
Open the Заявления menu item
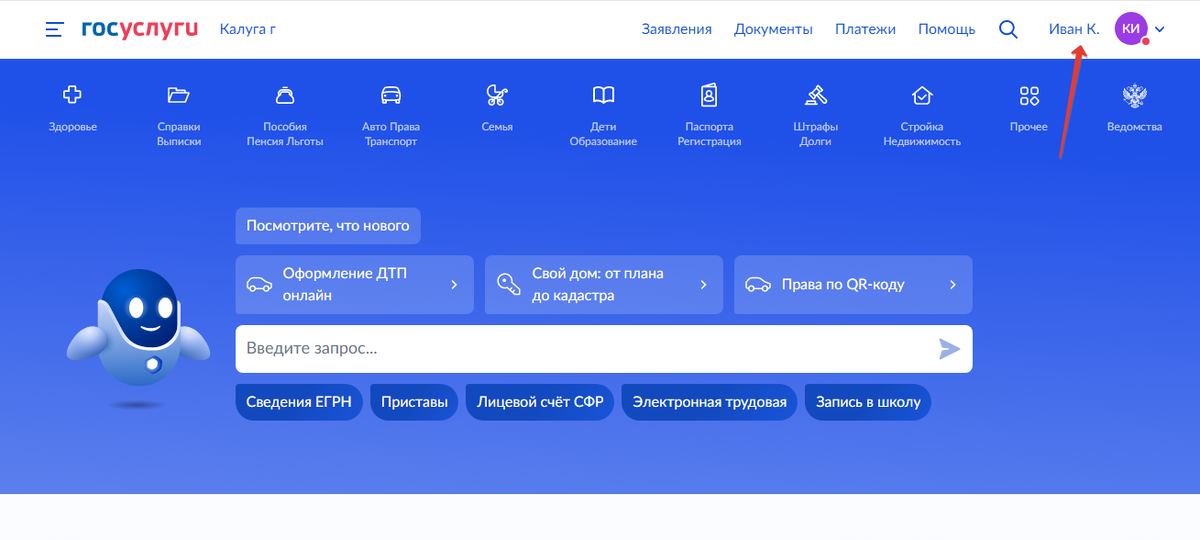click(677, 29)
